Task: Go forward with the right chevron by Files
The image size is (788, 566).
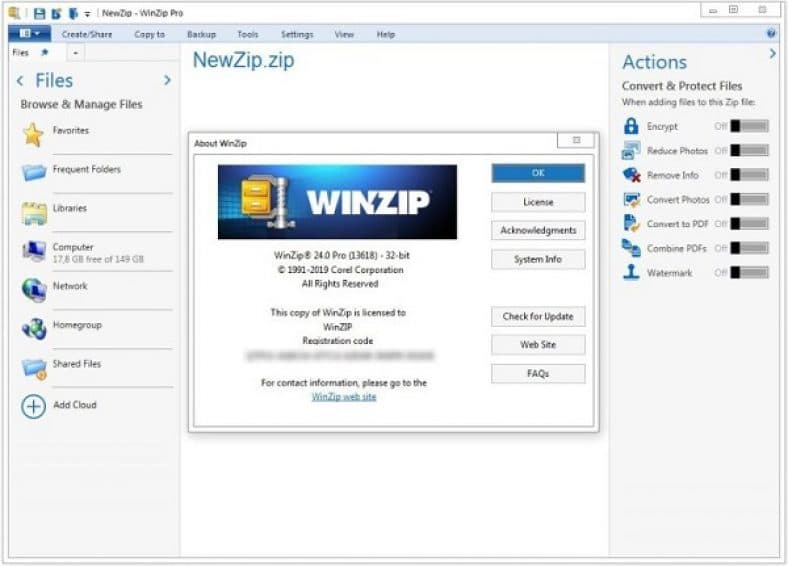Action: [167, 80]
